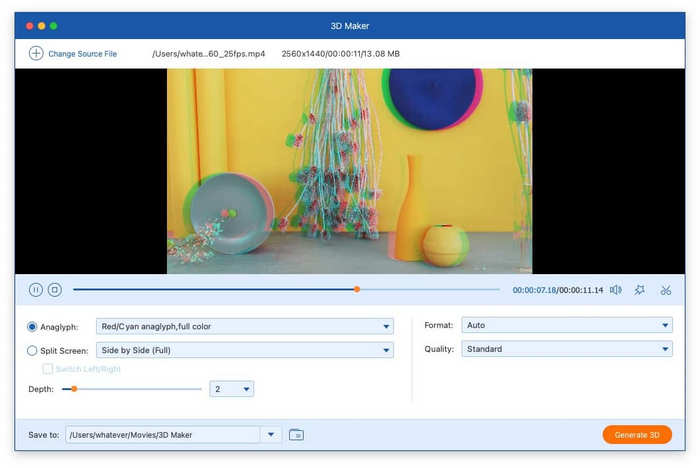Open the Red/Cyan anaglyph dropdown
Screen dimensions: 700x468
pos(245,326)
